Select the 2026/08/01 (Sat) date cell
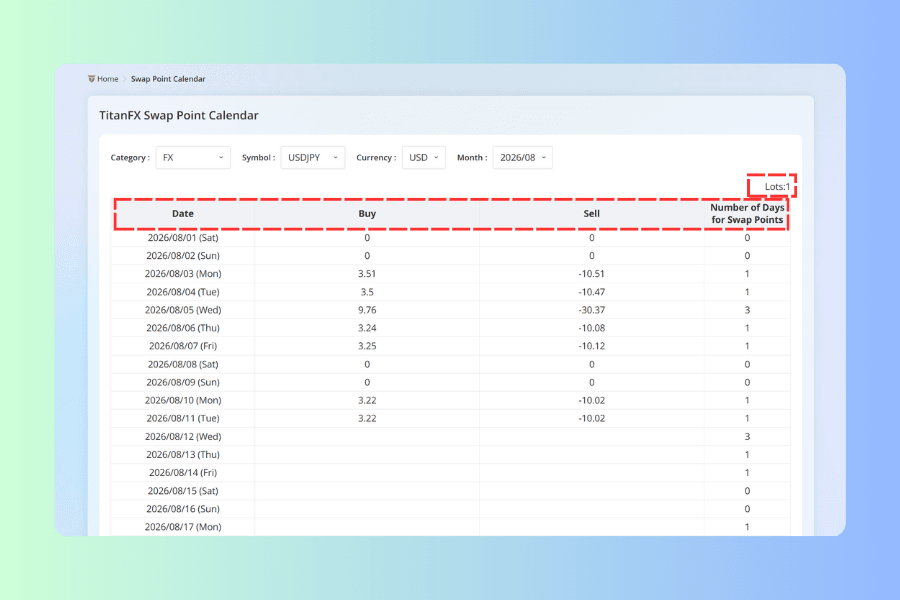The width and height of the screenshot is (900, 600). click(183, 238)
